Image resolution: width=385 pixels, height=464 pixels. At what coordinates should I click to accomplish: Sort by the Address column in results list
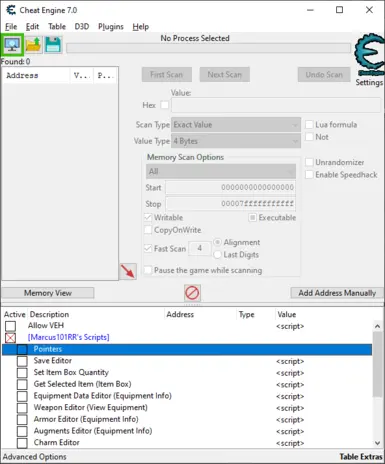click(x=36, y=75)
